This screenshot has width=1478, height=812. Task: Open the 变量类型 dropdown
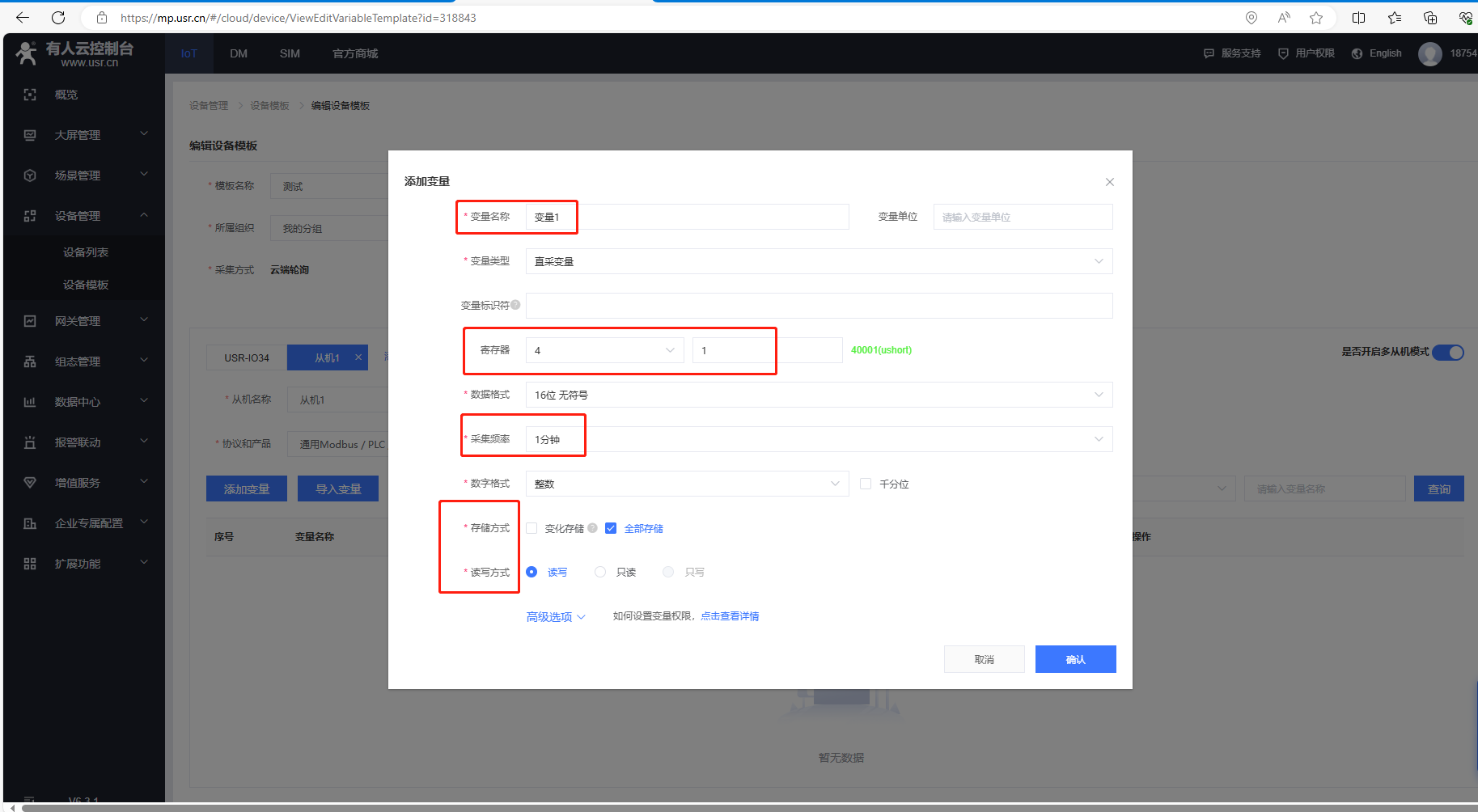[x=818, y=261]
